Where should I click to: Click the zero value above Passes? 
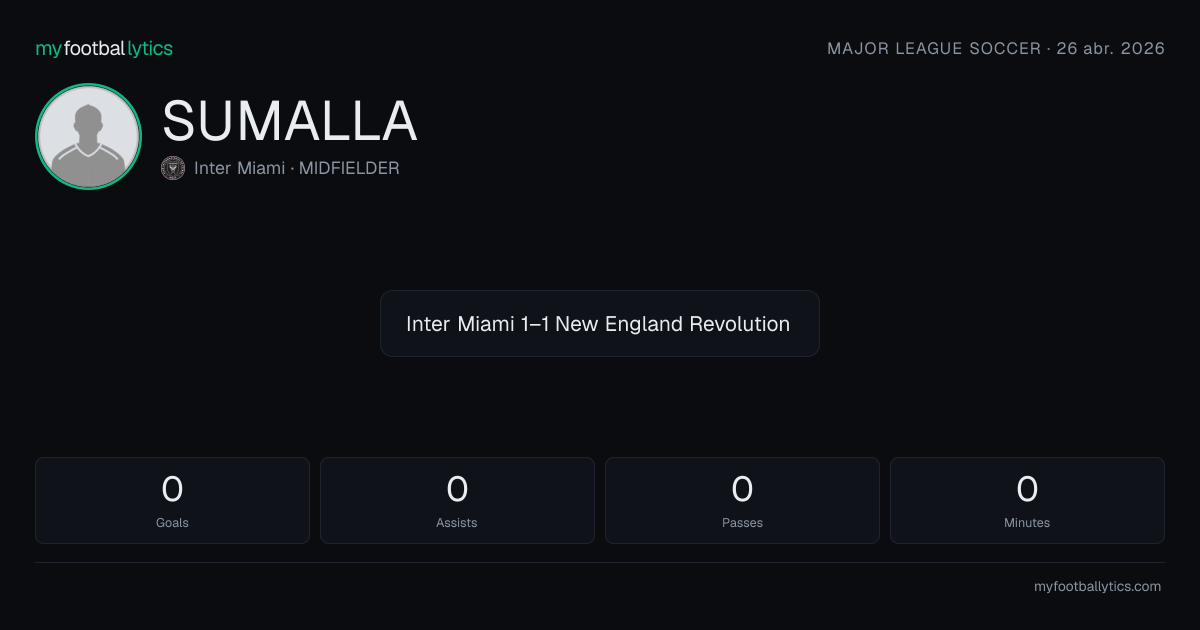click(x=742, y=489)
